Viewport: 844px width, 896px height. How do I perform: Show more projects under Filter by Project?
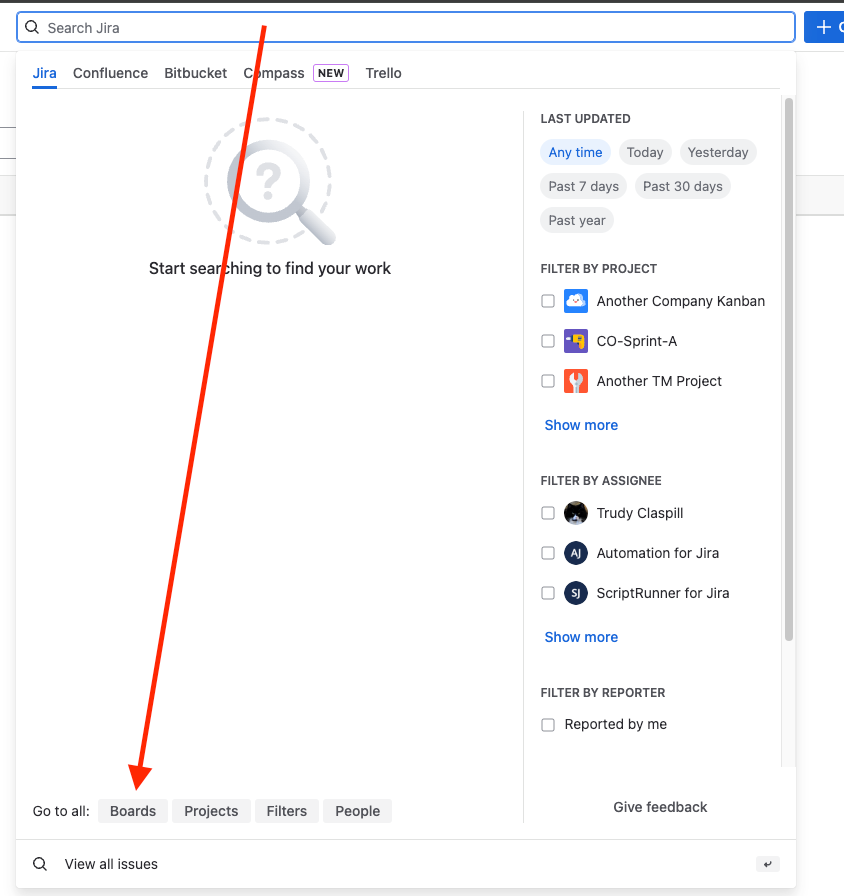[581, 425]
